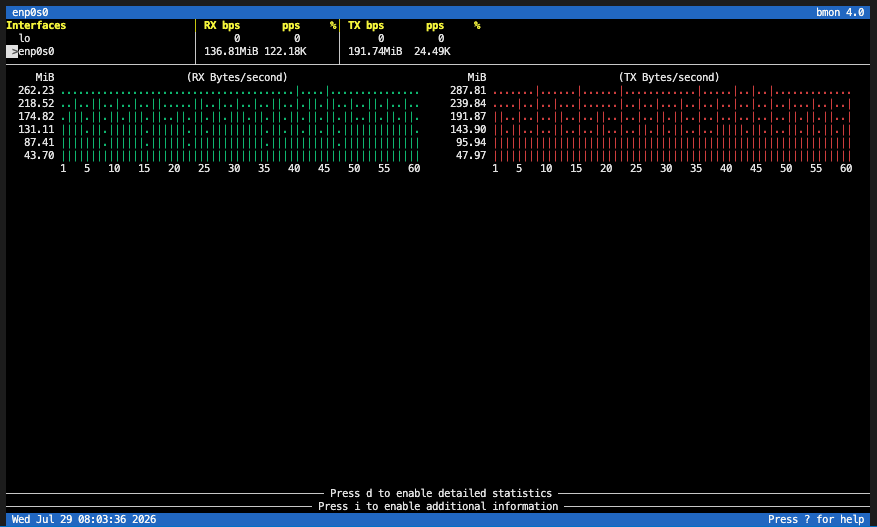Click the TX graph 191.87 scale label
Screen dimensions: 877x527
(468, 116)
